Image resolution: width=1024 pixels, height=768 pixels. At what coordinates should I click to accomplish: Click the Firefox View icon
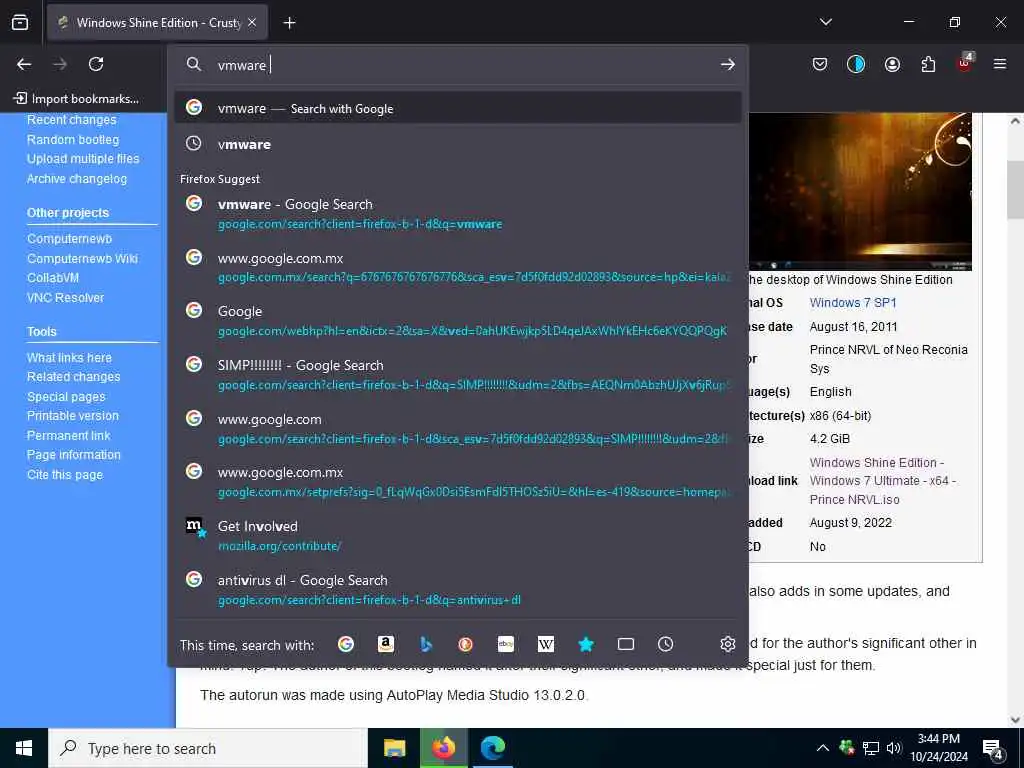click(x=20, y=22)
